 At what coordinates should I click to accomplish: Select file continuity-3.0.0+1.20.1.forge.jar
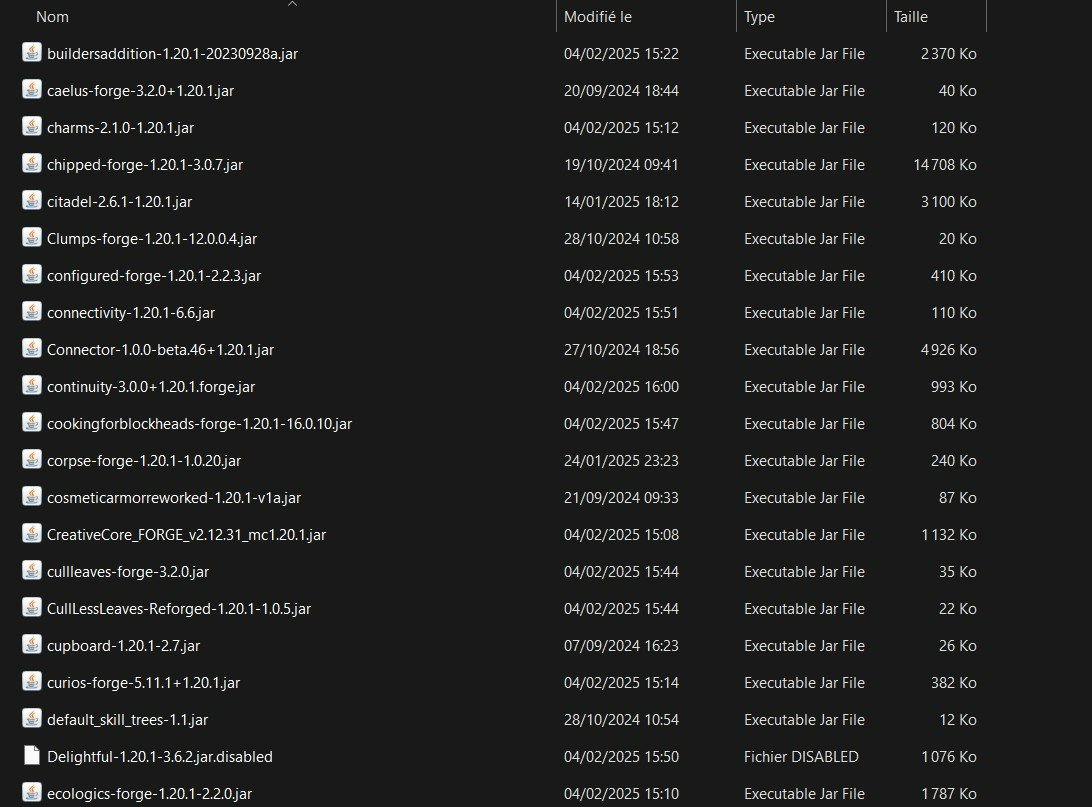[x=151, y=386]
